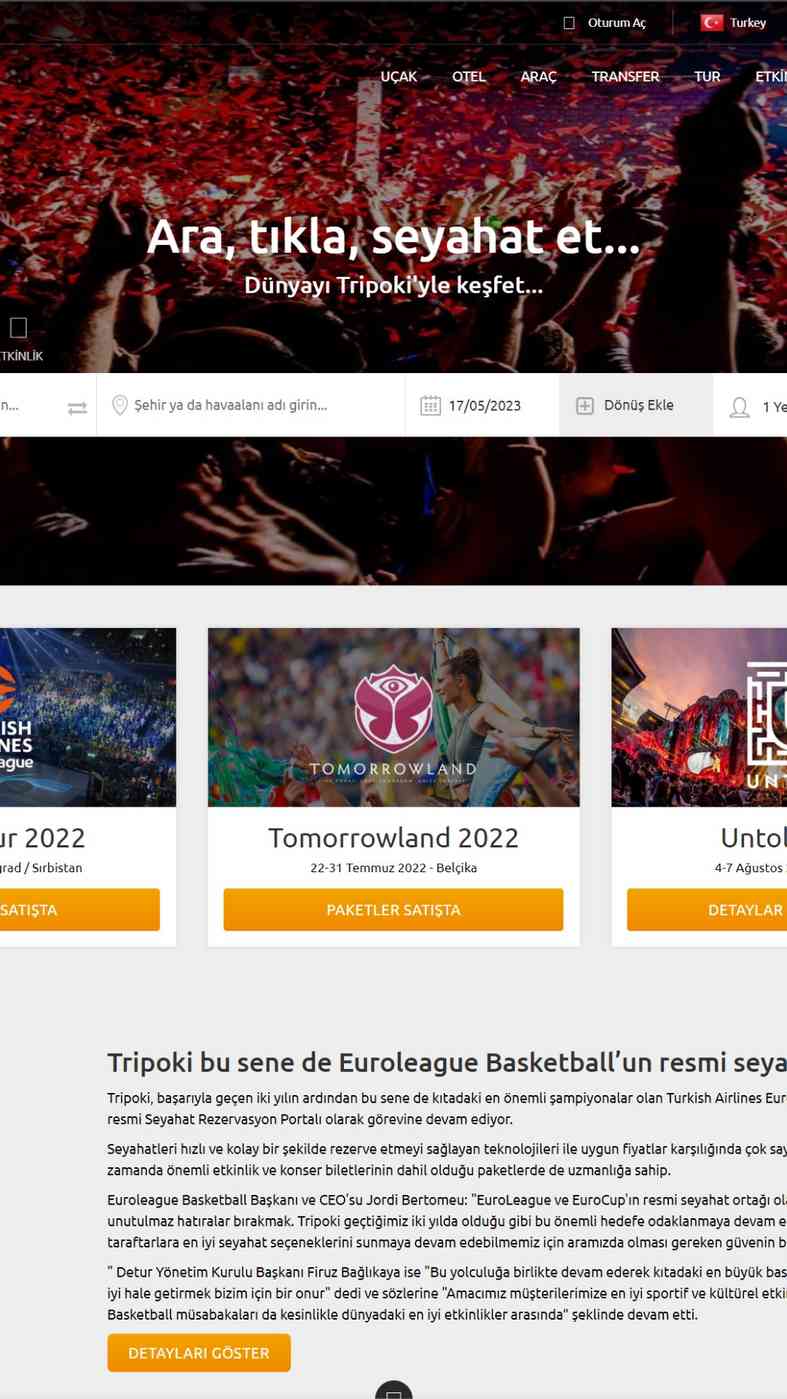Toggle Dönüş Ekle return date
The width and height of the screenshot is (787, 1399).
pyautogui.click(x=636, y=405)
